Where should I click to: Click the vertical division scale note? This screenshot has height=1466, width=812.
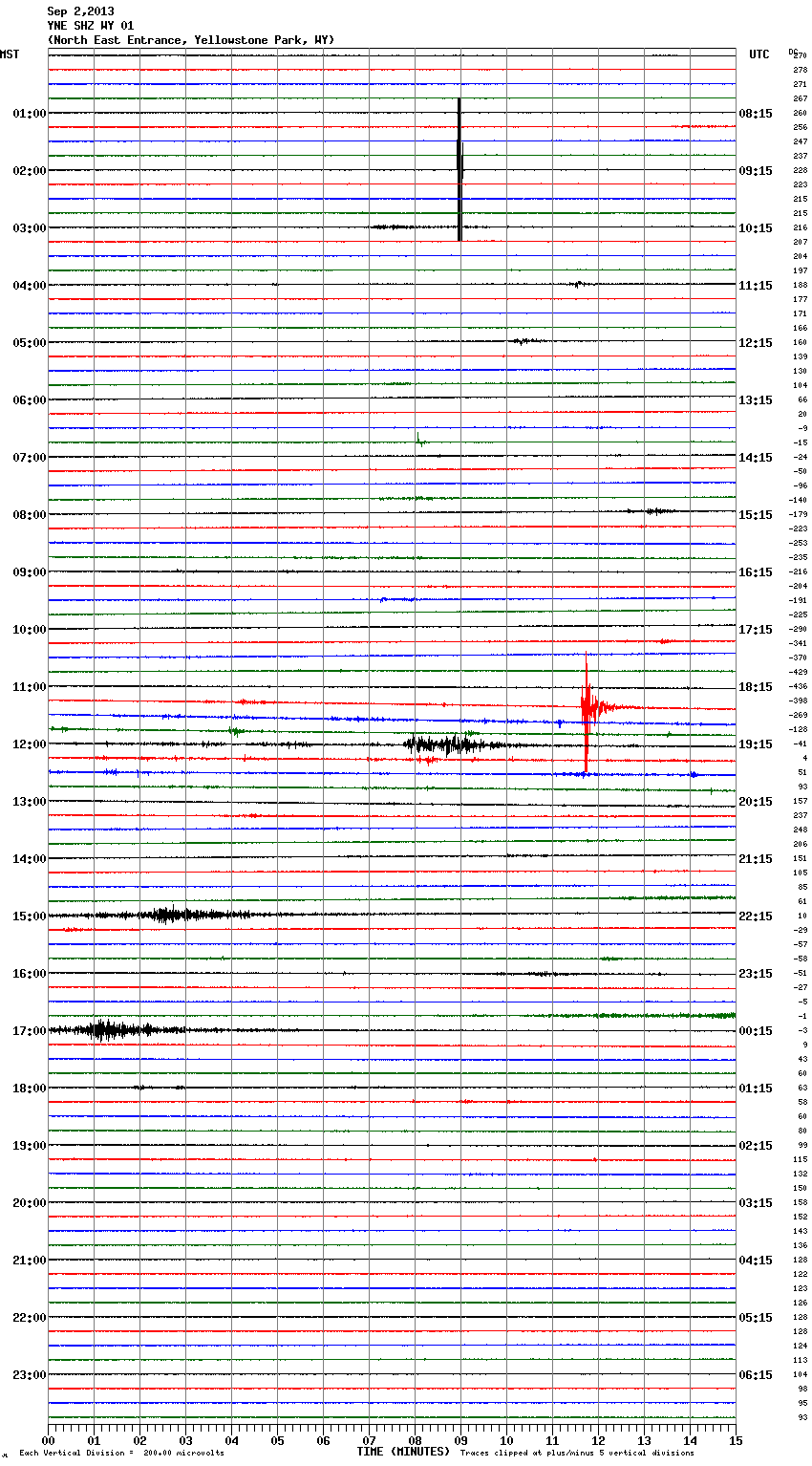coord(121,1453)
